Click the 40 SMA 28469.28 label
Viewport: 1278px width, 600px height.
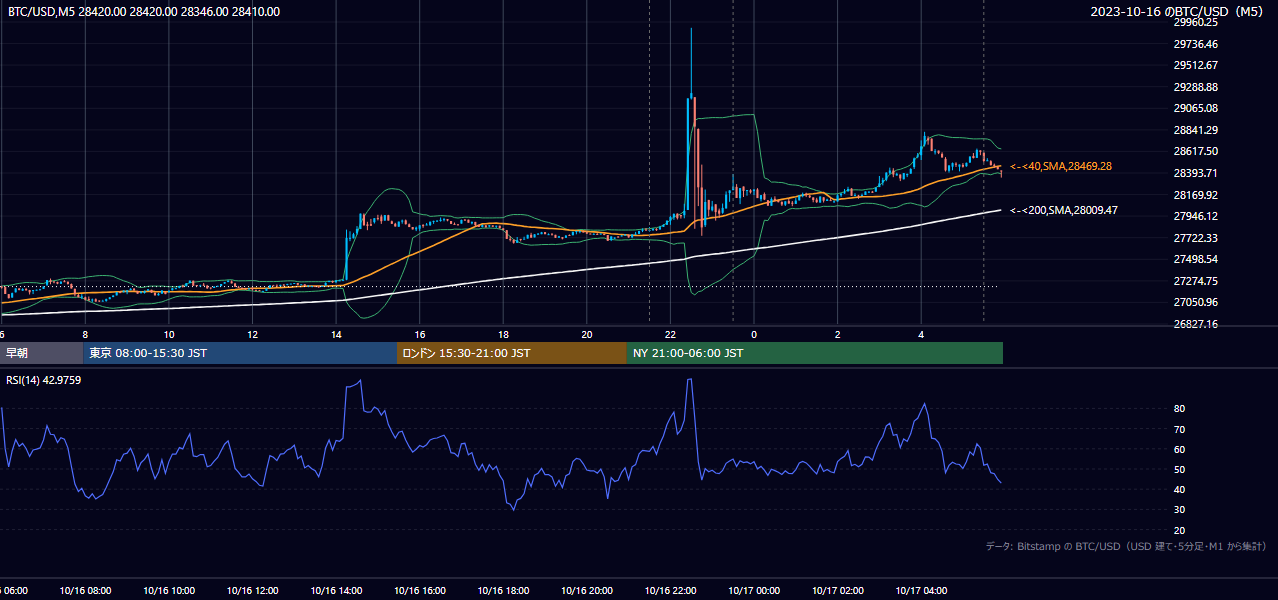pyautogui.click(x=1061, y=166)
